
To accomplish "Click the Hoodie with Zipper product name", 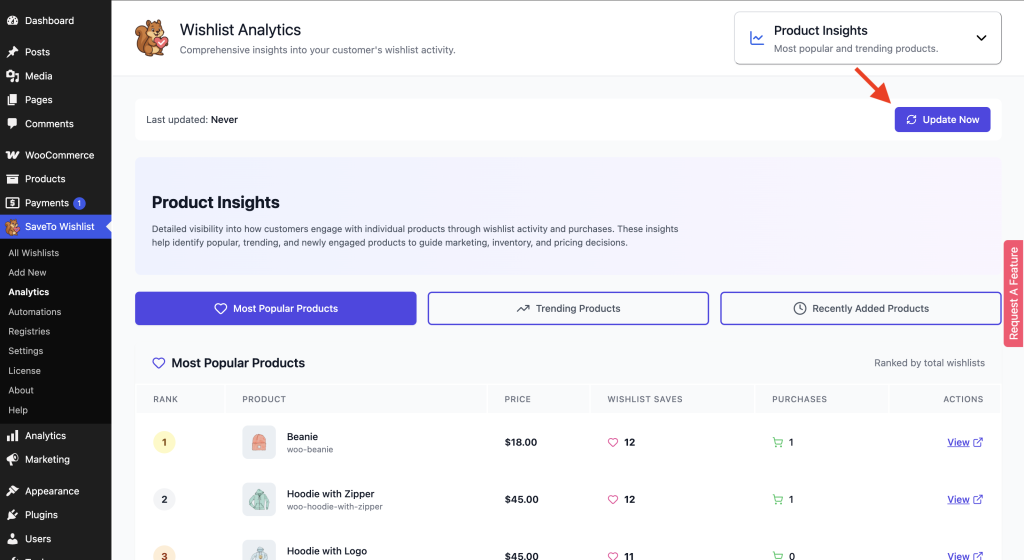I will tap(330, 494).
